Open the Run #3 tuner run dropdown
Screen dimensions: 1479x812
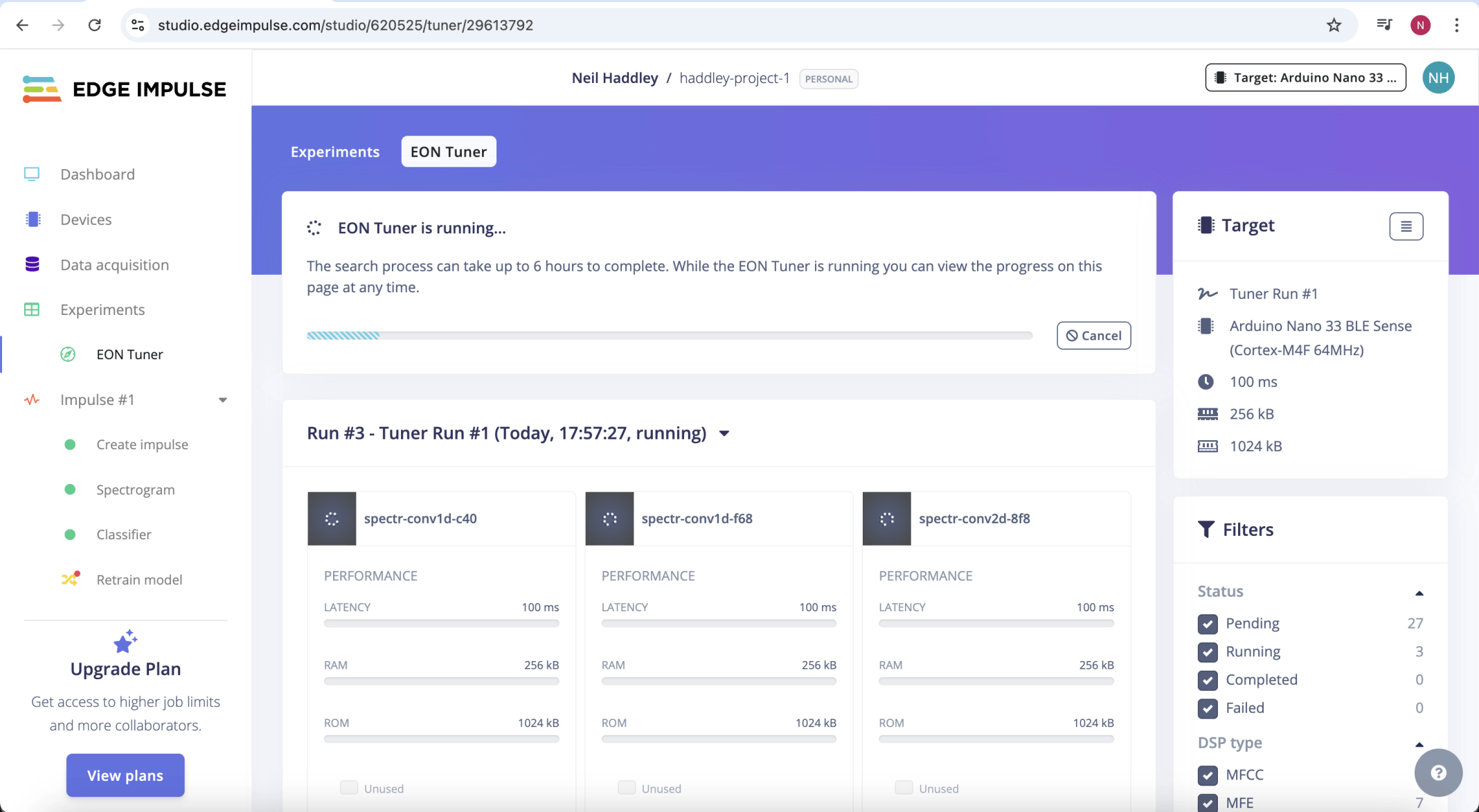(724, 433)
